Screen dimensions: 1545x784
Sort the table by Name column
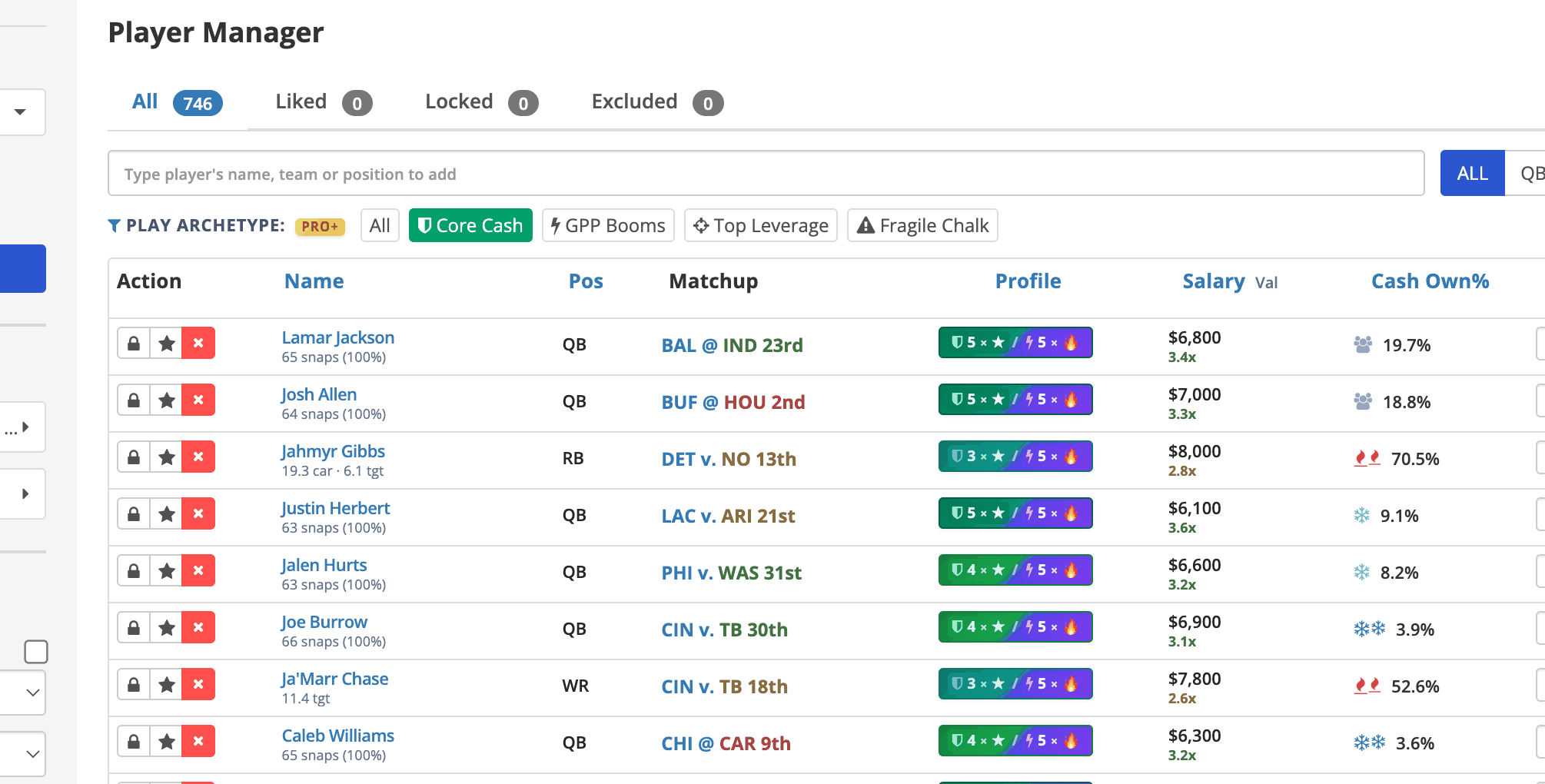[314, 281]
